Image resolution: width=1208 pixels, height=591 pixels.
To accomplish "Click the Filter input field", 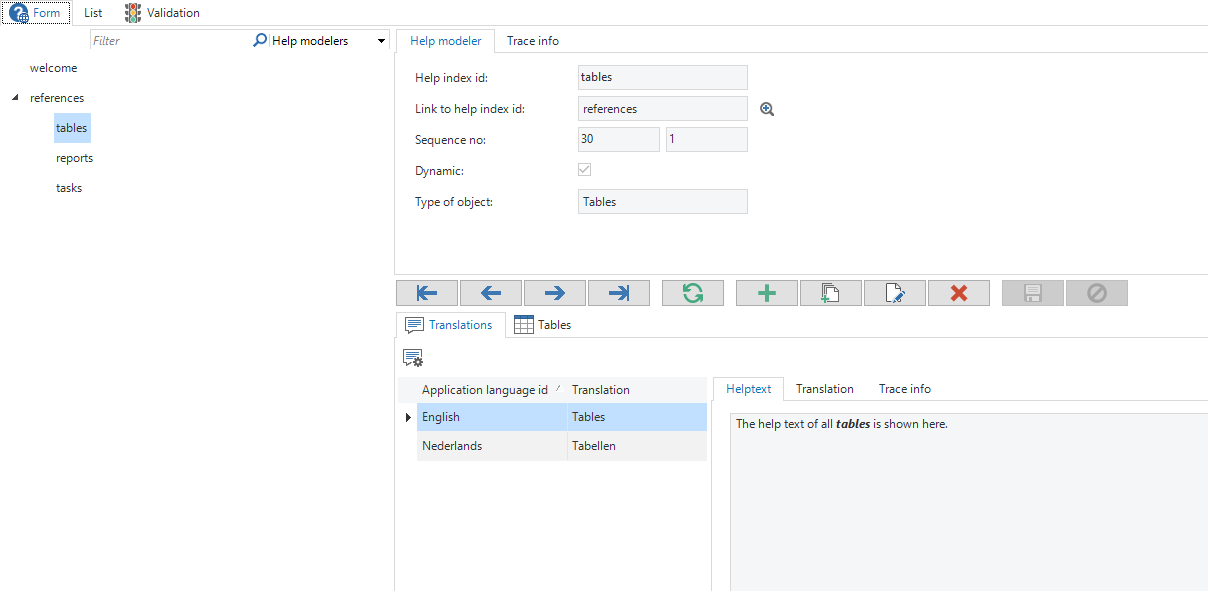I will point(168,41).
